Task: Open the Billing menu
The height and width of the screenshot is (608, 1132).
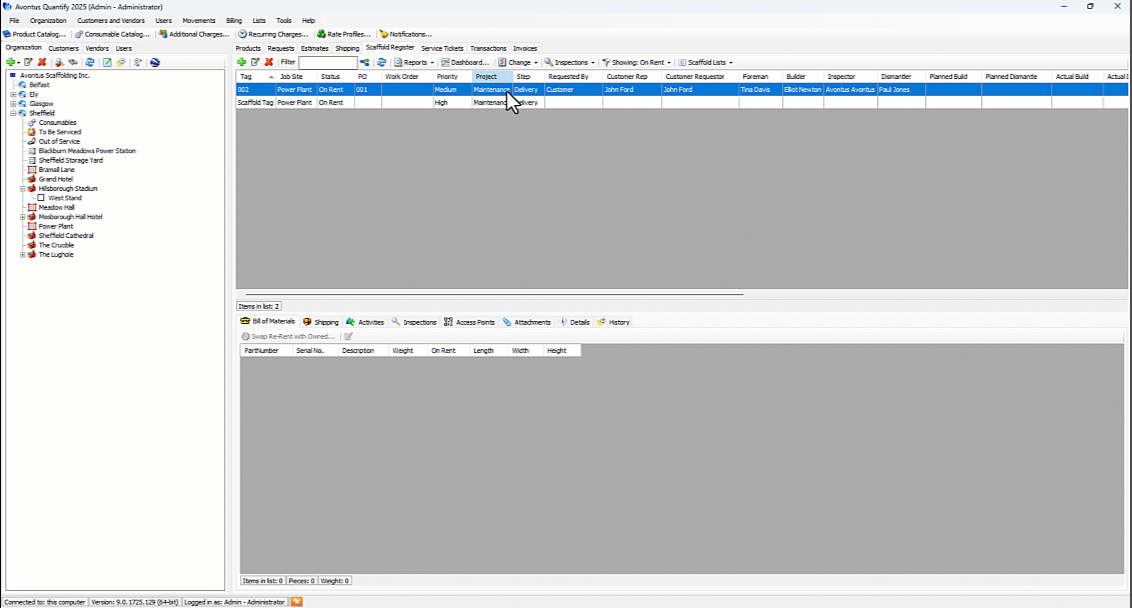Action: point(233,20)
